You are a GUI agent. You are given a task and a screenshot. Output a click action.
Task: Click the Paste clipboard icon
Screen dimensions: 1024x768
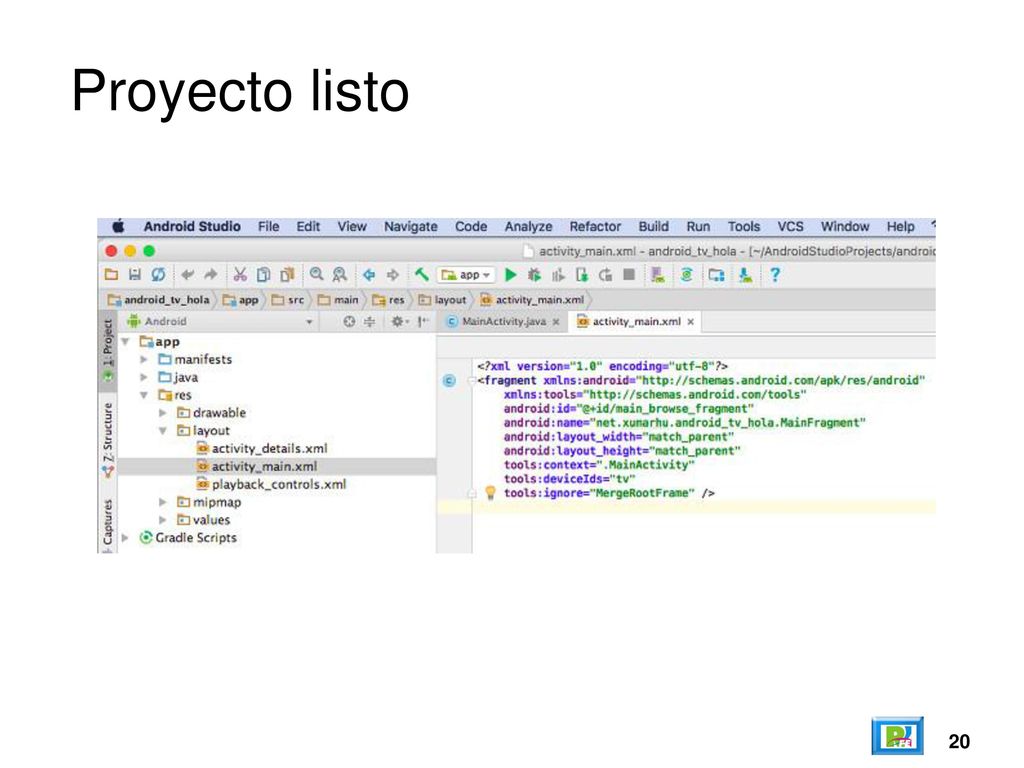point(287,275)
